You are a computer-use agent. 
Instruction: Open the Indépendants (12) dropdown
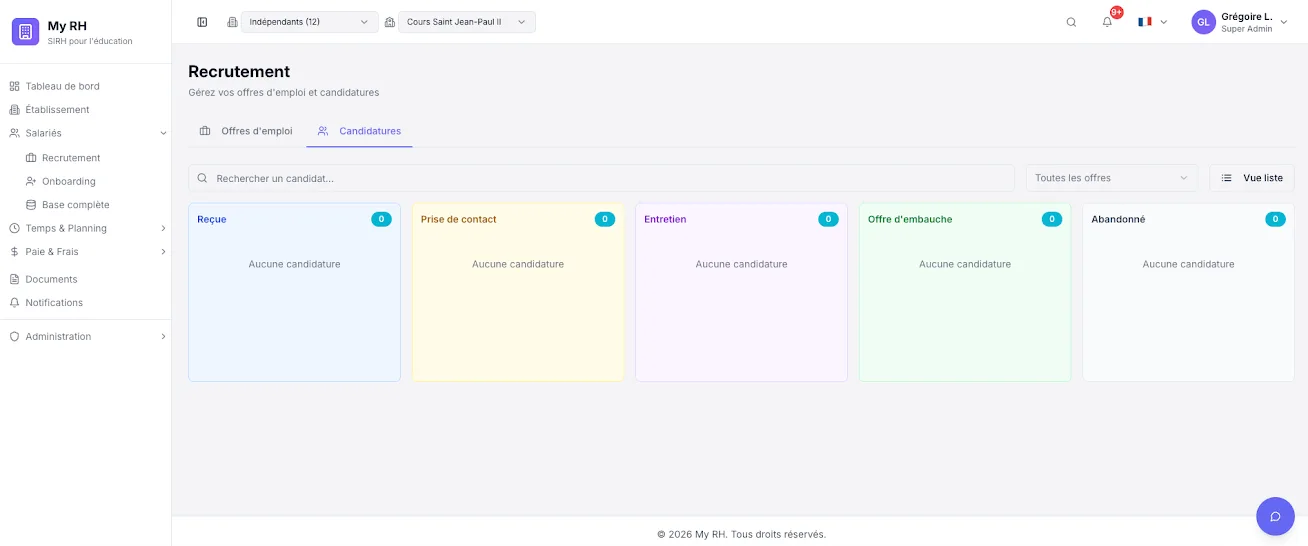click(x=310, y=22)
